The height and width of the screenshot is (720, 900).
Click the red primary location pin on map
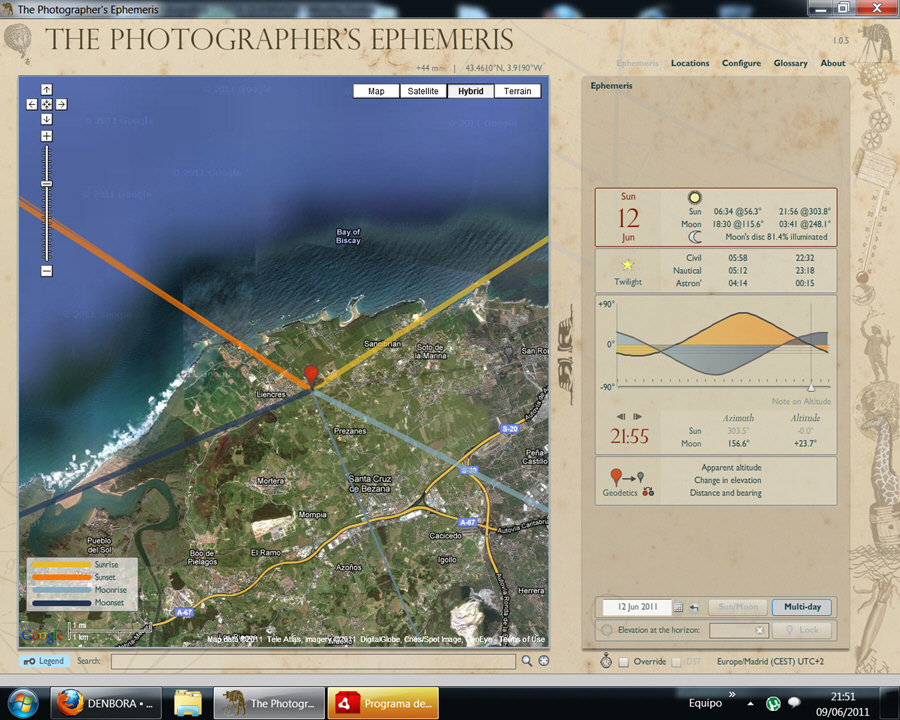click(311, 376)
